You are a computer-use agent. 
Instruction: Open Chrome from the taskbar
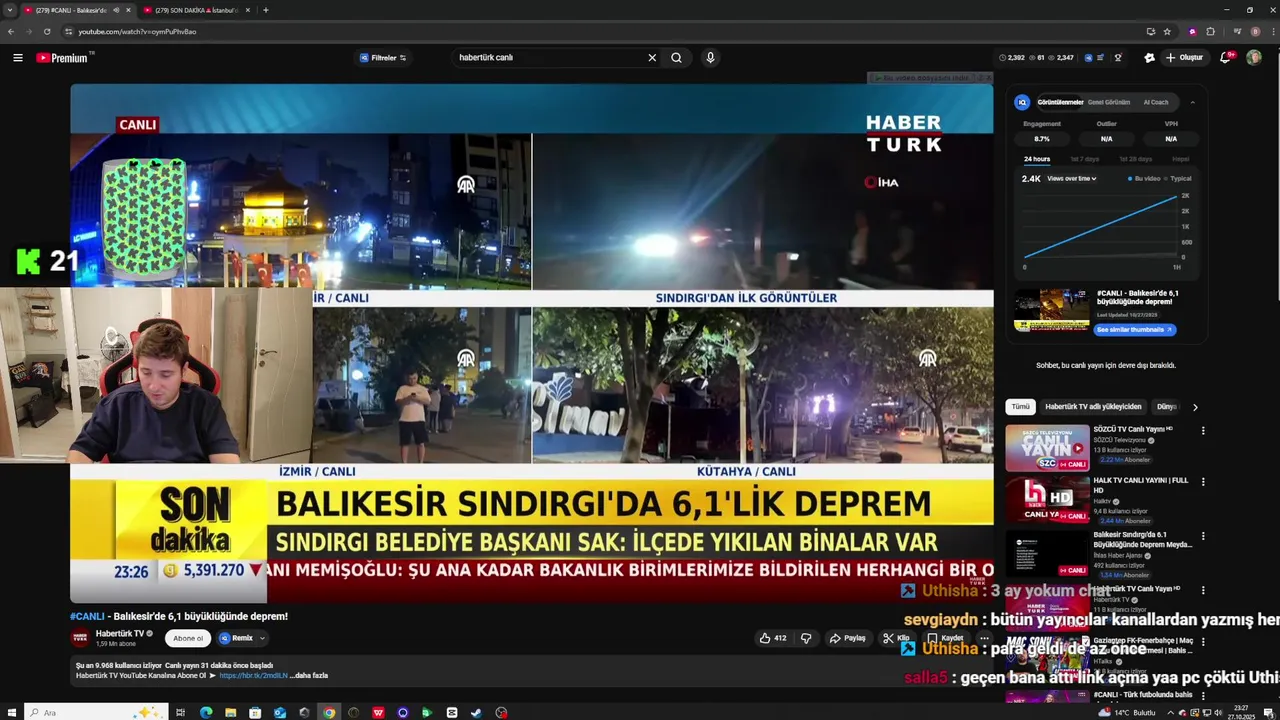[x=329, y=712]
